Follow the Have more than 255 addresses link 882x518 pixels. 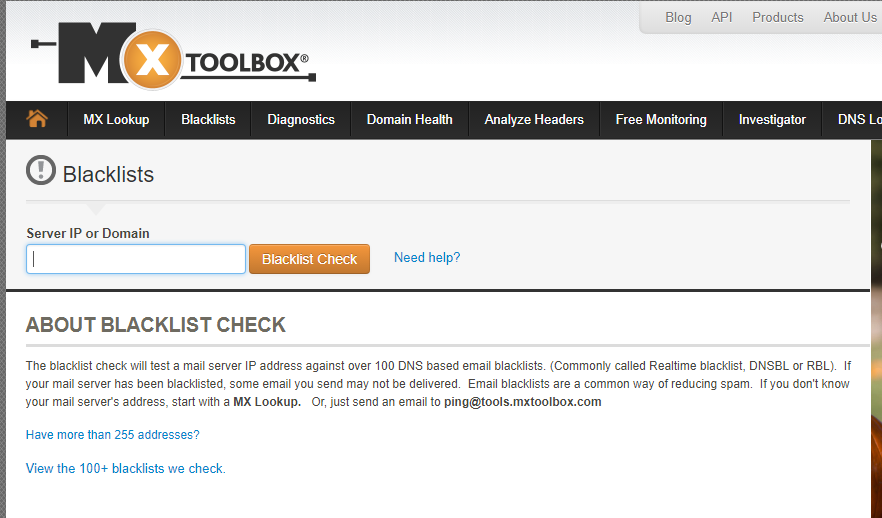112,435
